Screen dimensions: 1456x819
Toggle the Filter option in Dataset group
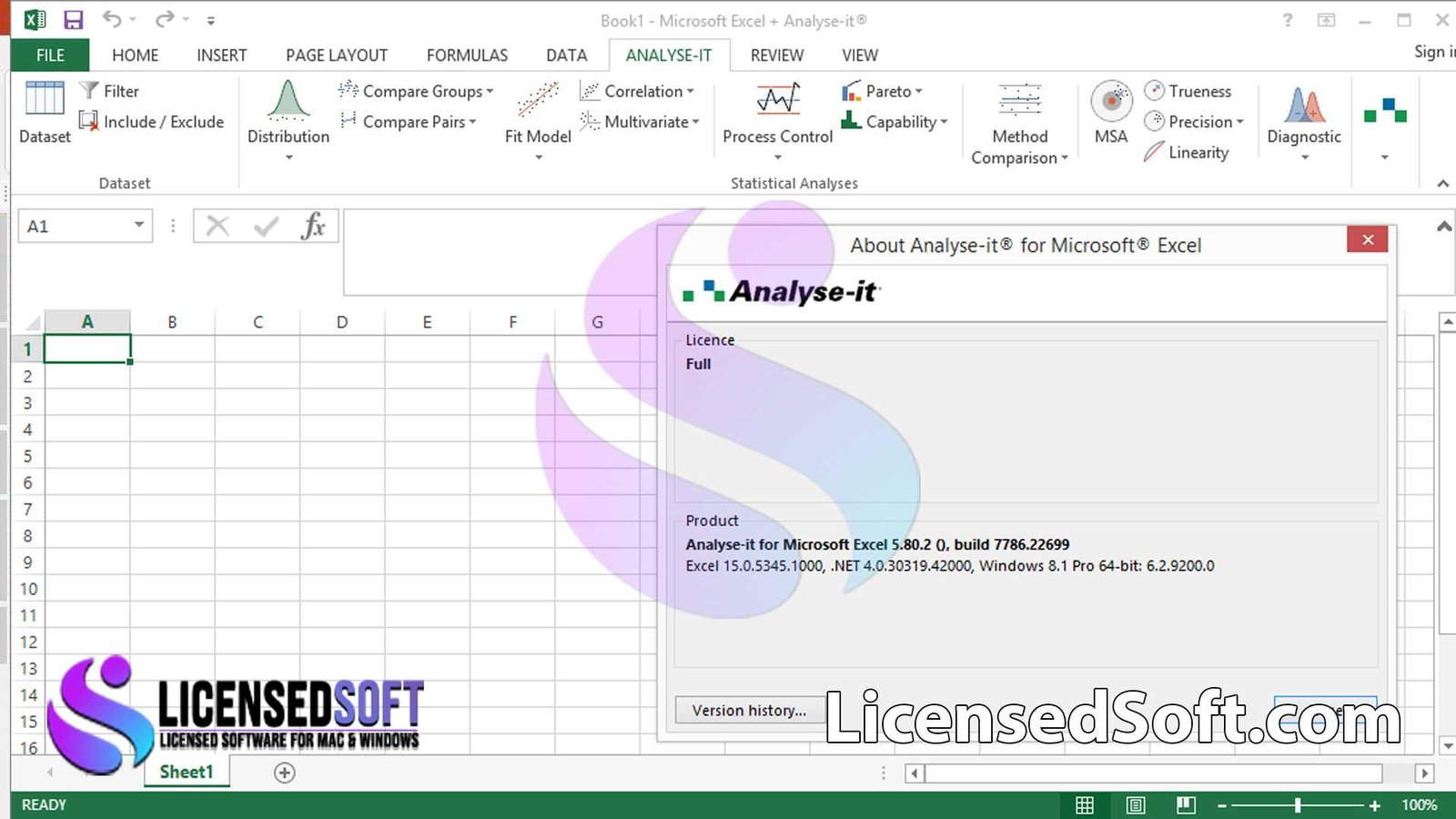109,91
